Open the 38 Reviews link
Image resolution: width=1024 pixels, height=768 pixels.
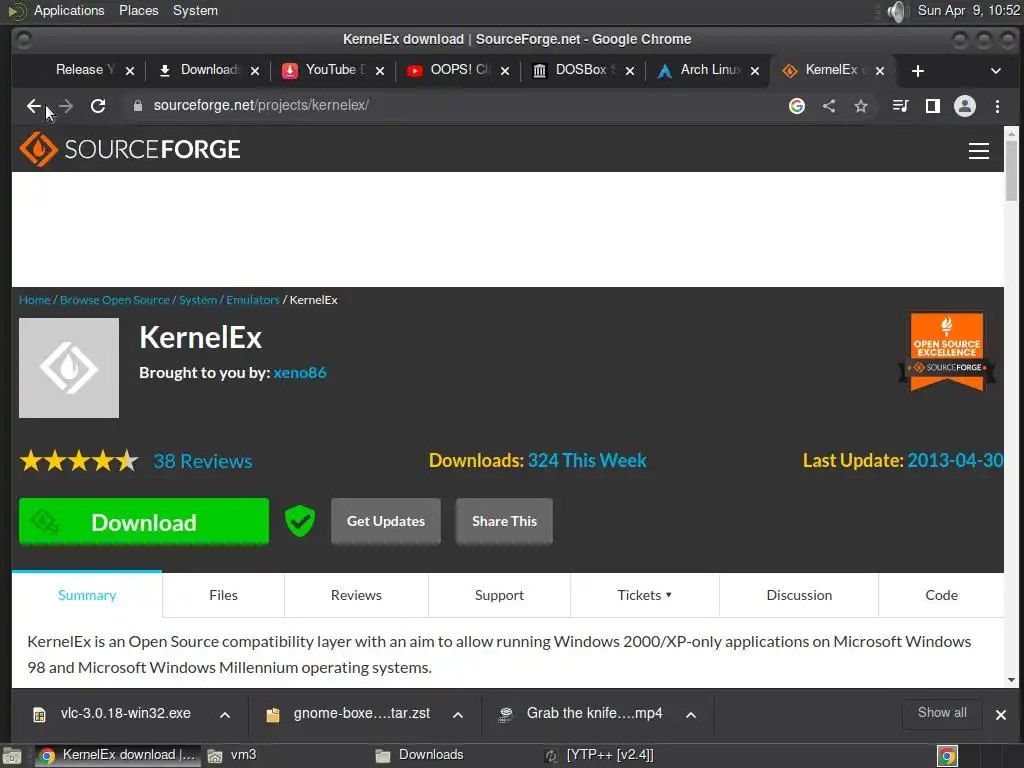tap(202, 461)
